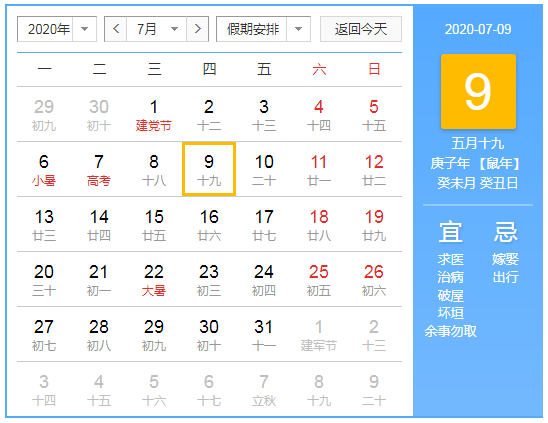Select Saturday July 25 初五
The image size is (548, 423).
pyautogui.click(x=319, y=280)
